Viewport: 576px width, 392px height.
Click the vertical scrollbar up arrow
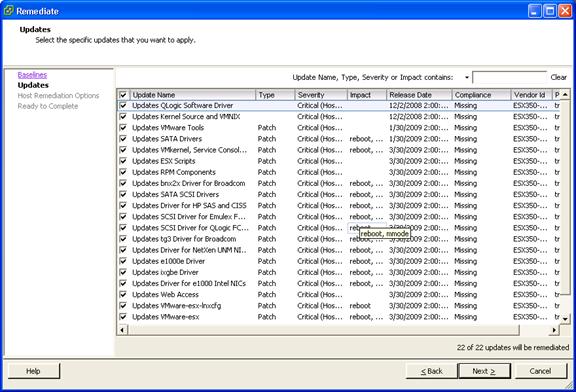tap(565, 95)
